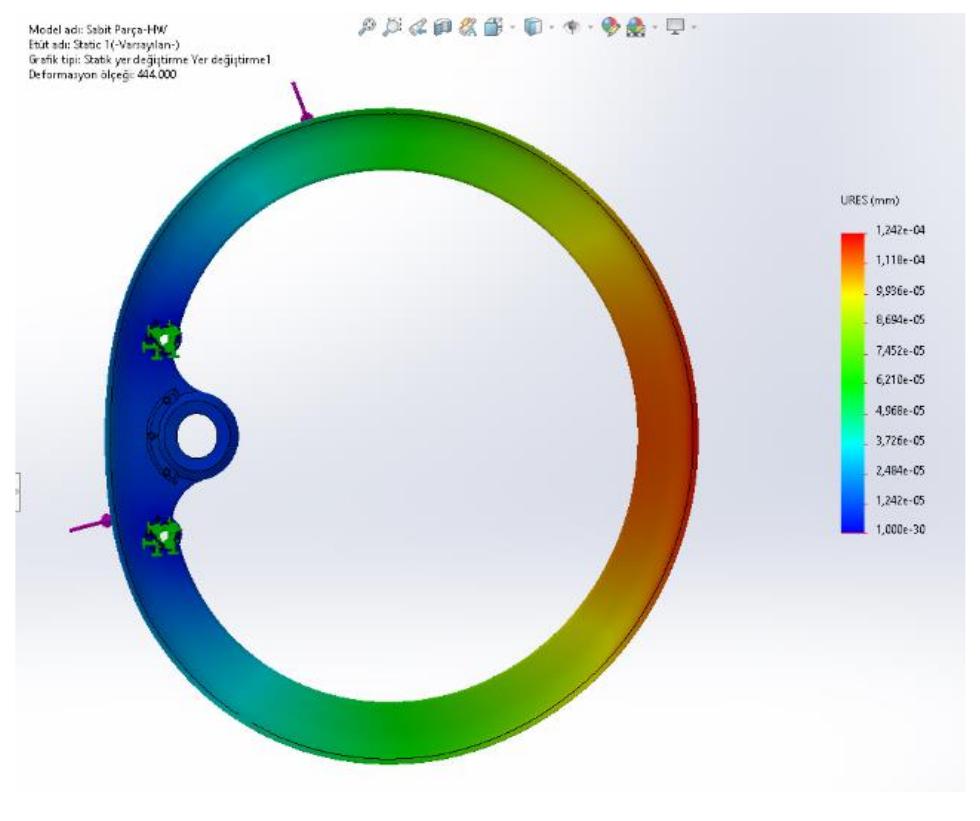Click legend value 3,726e-05
This screenshot has height=821, width=980.
point(900,440)
